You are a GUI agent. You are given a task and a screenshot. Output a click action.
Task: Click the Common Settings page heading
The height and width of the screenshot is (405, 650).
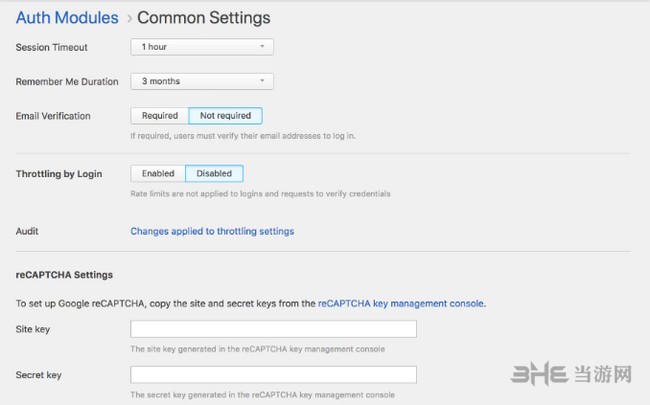(x=203, y=17)
